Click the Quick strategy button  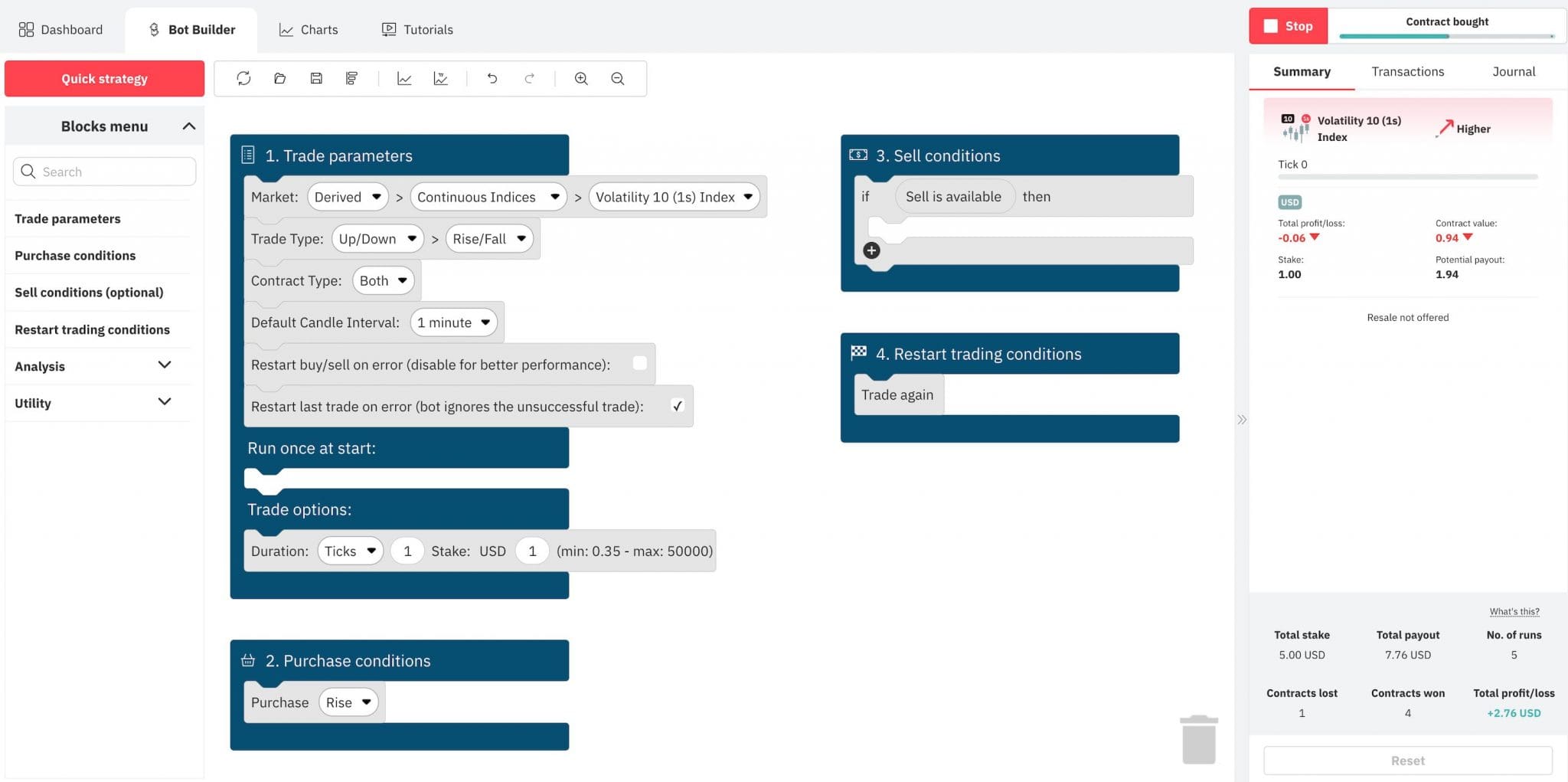point(104,78)
